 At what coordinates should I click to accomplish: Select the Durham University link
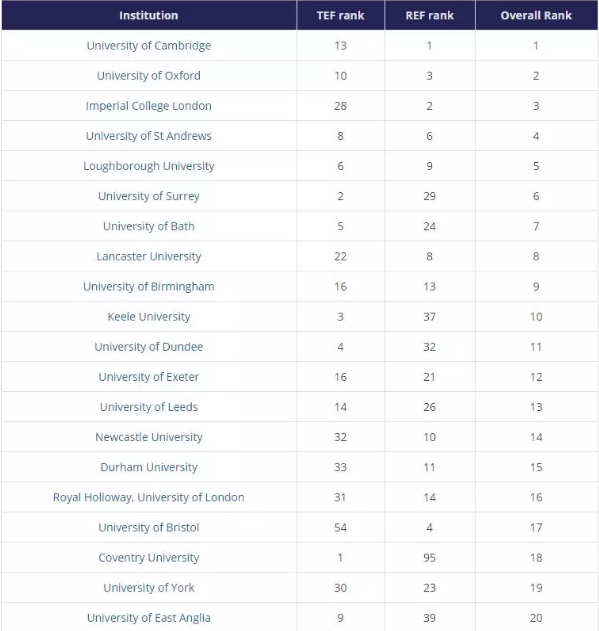click(149, 467)
